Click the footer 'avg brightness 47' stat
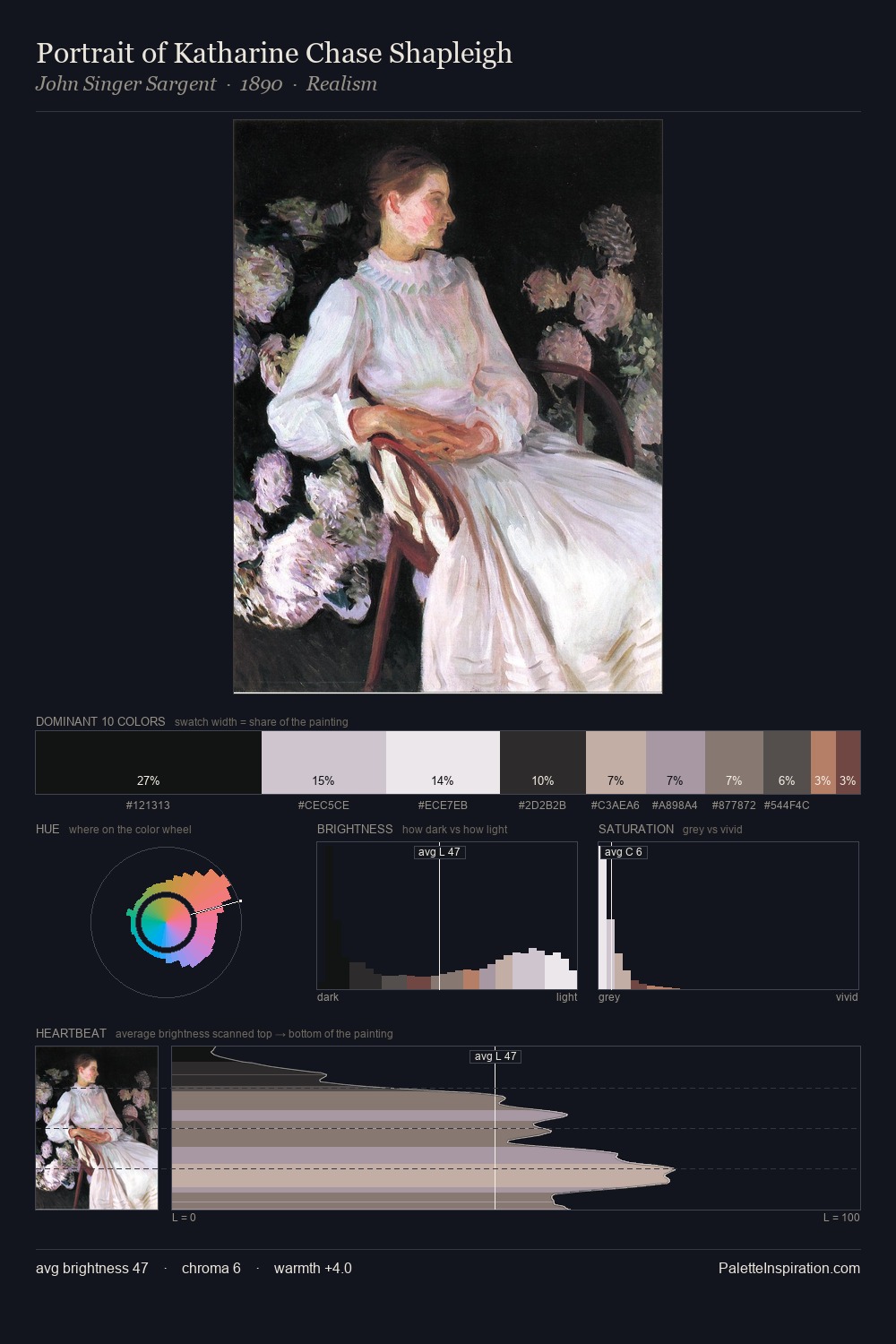 tap(92, 1268)
